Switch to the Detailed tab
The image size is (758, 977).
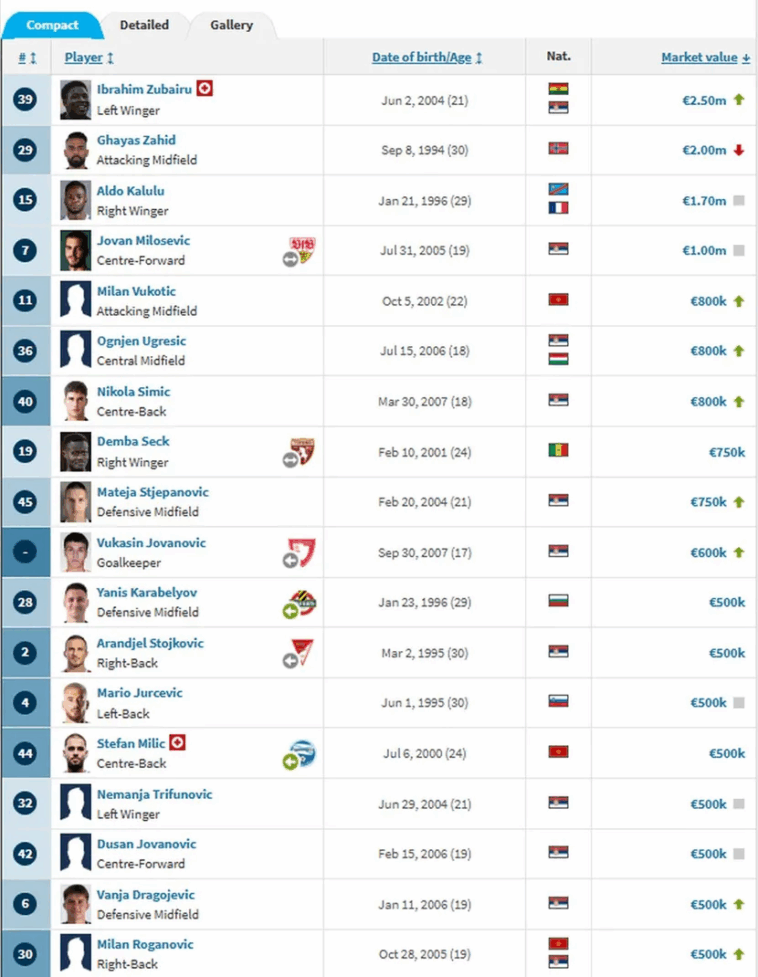pyautogui.click(x=144, y=25)
